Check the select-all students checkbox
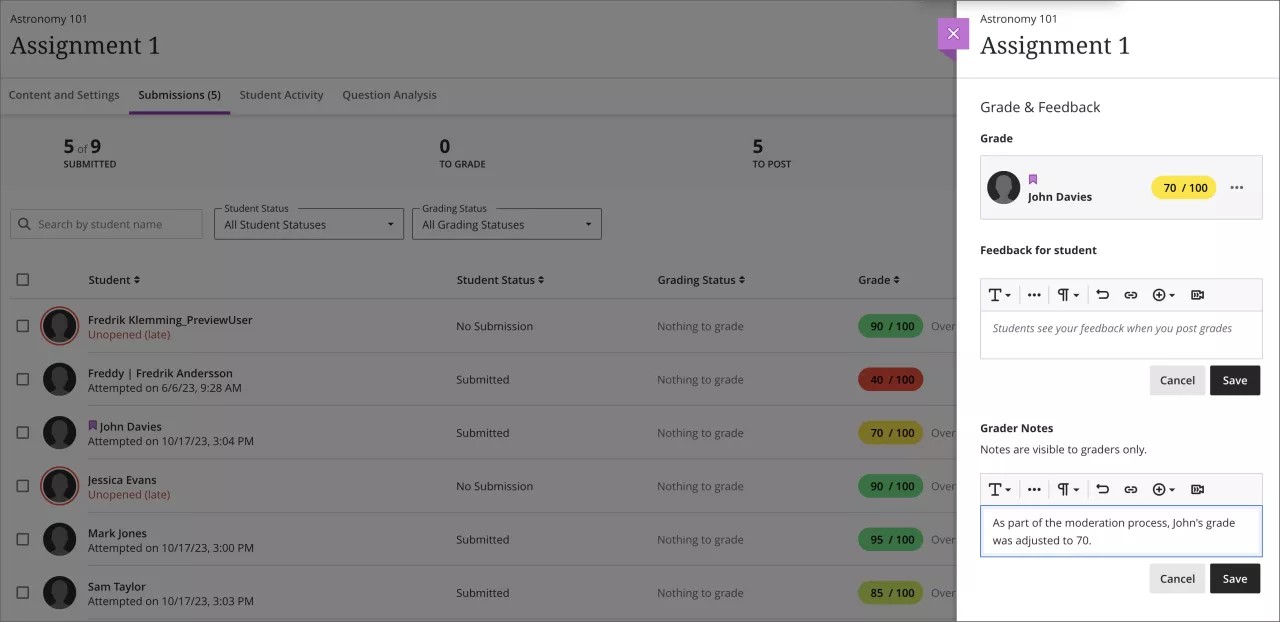The image size is (1280, 622). (22, 279)
